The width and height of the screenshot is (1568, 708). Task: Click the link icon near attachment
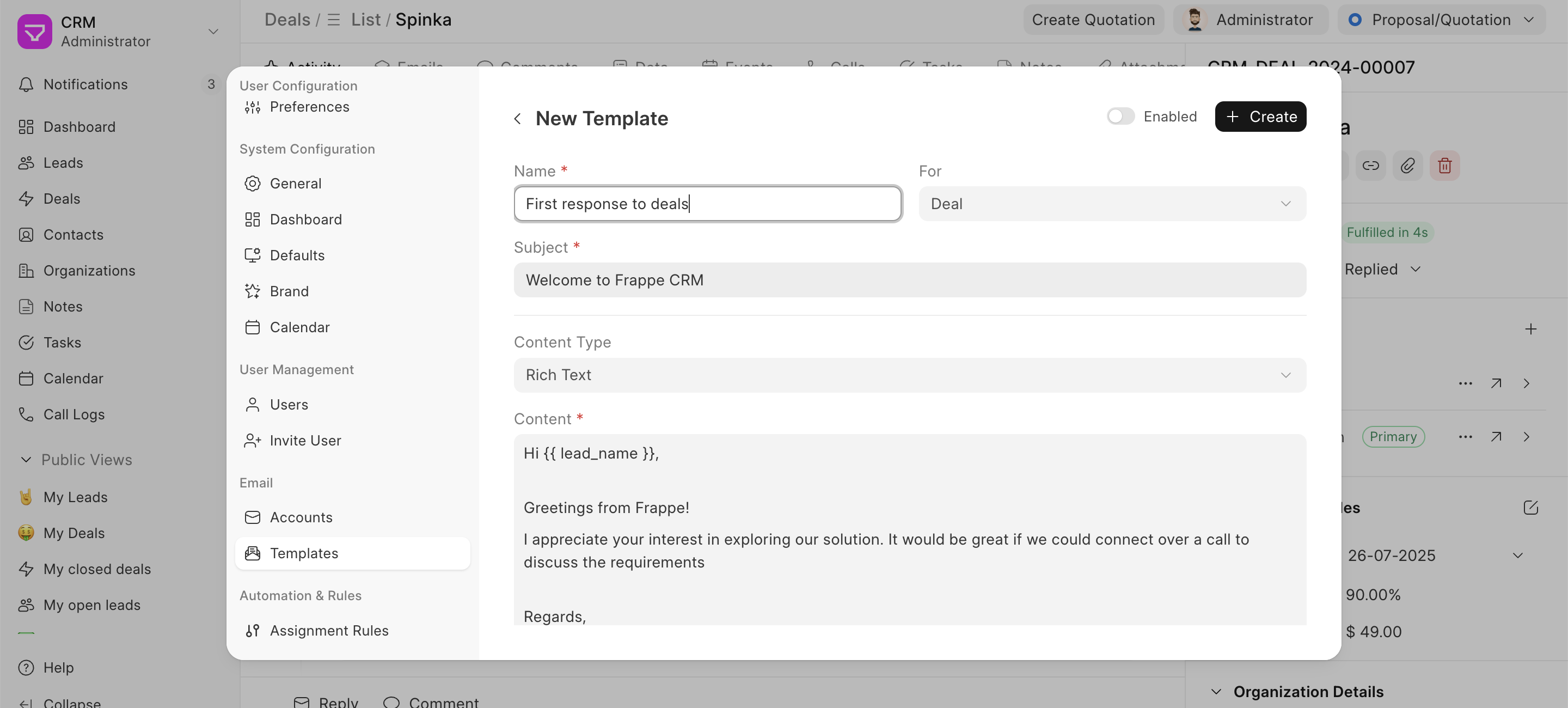pos(1370,166)
